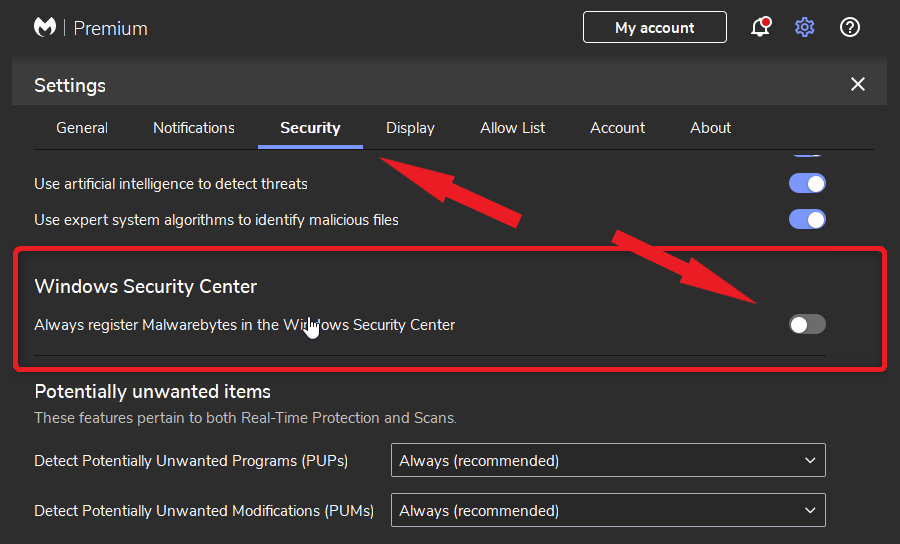This screenshot has height=544, width=900.
Task: Open the notifications bell icon
Action: point(761,27)
